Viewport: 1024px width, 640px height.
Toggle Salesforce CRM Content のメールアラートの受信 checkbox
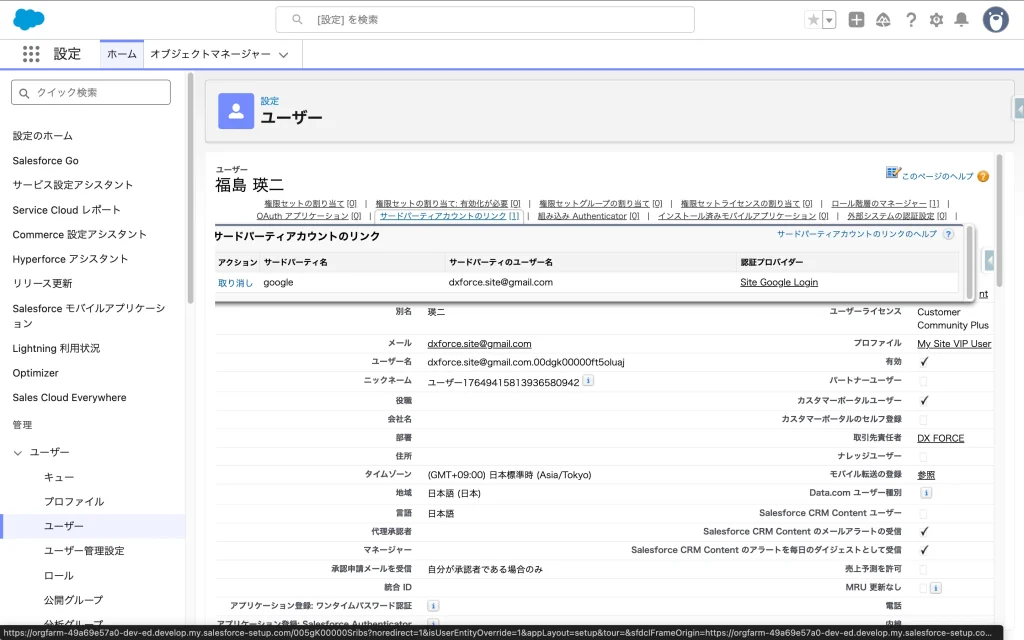click(x=924, y=531)
